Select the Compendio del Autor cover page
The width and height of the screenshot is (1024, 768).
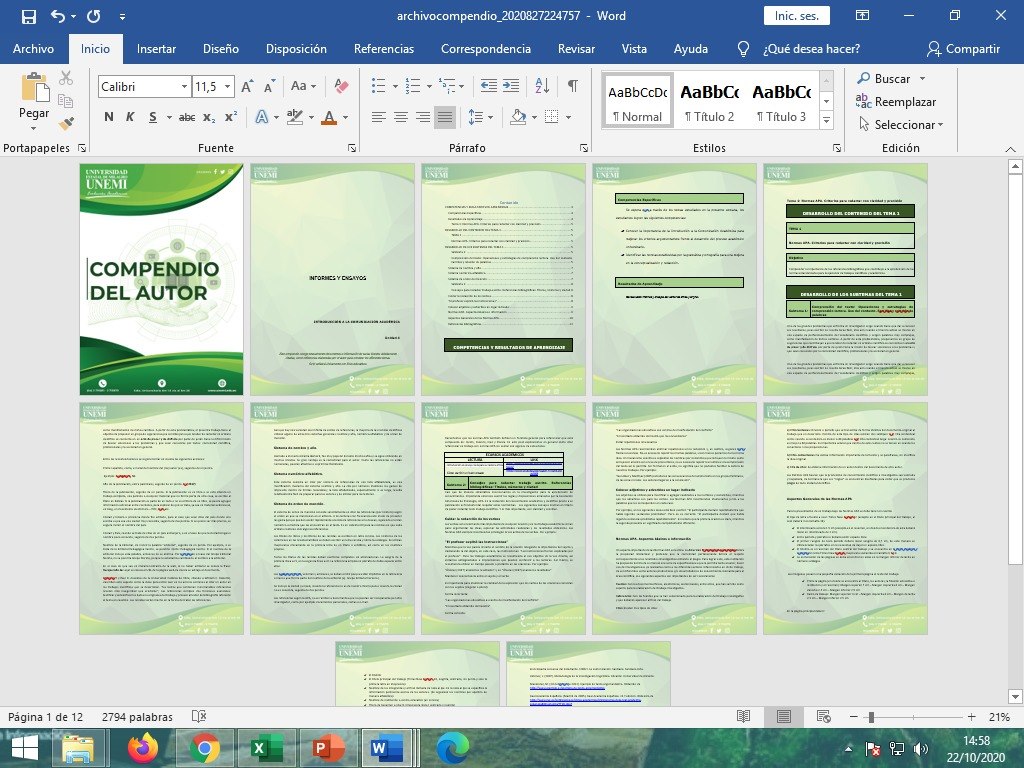tap(161, 279)
